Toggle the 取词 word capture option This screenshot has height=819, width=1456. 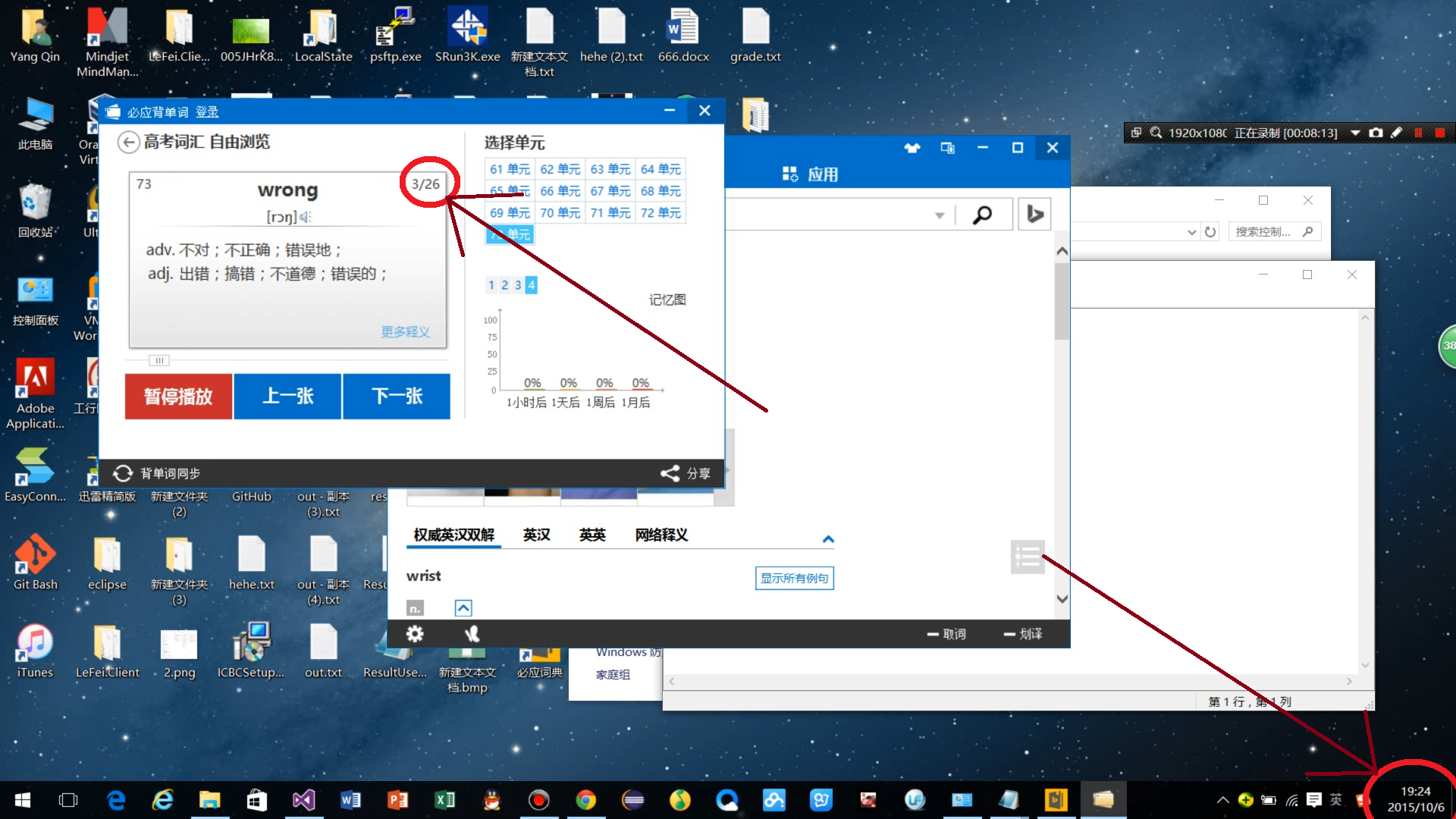coord(947,634)
